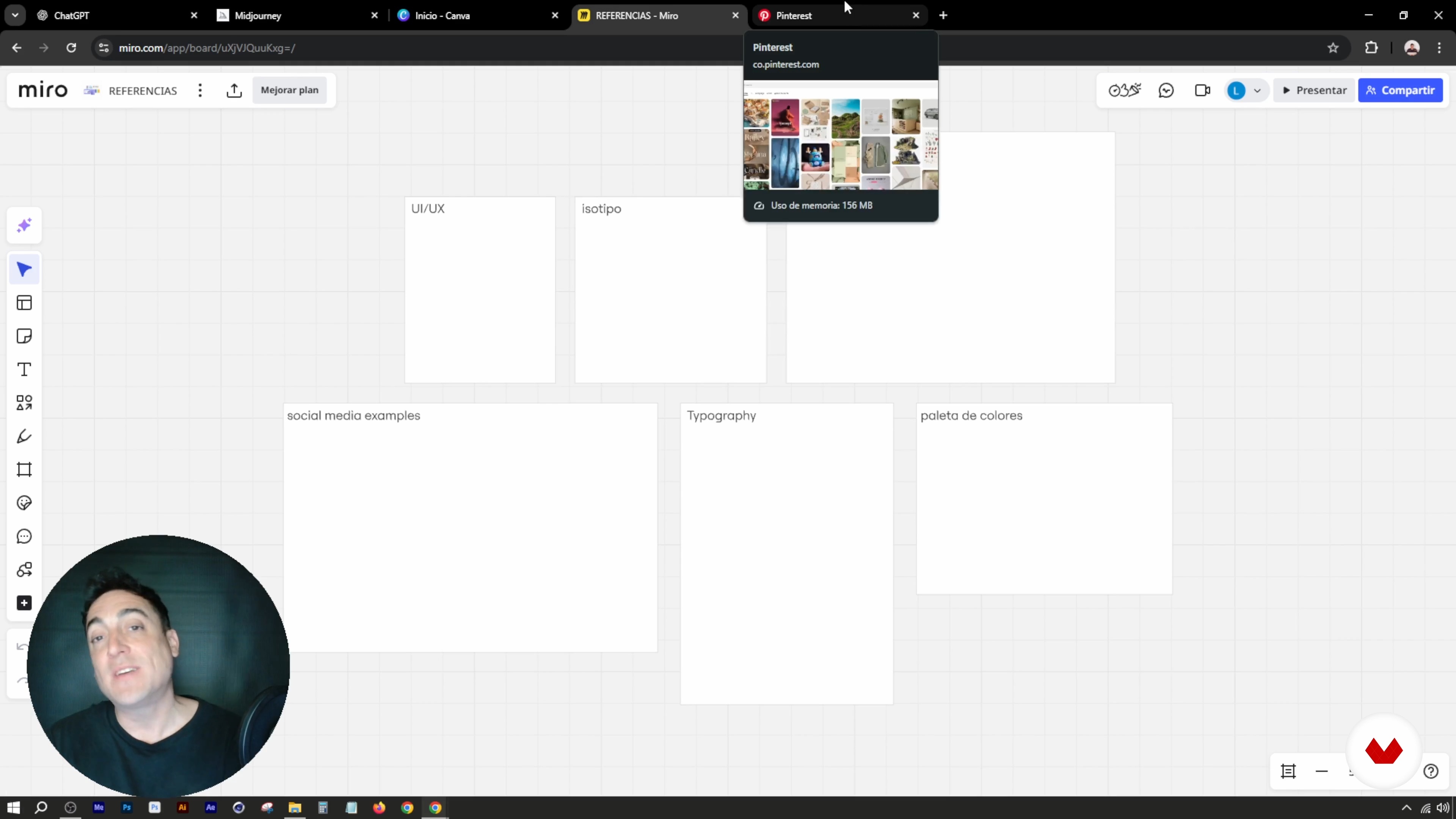
Task: Select the Pen drawing tool
Action: pos(24,436)
